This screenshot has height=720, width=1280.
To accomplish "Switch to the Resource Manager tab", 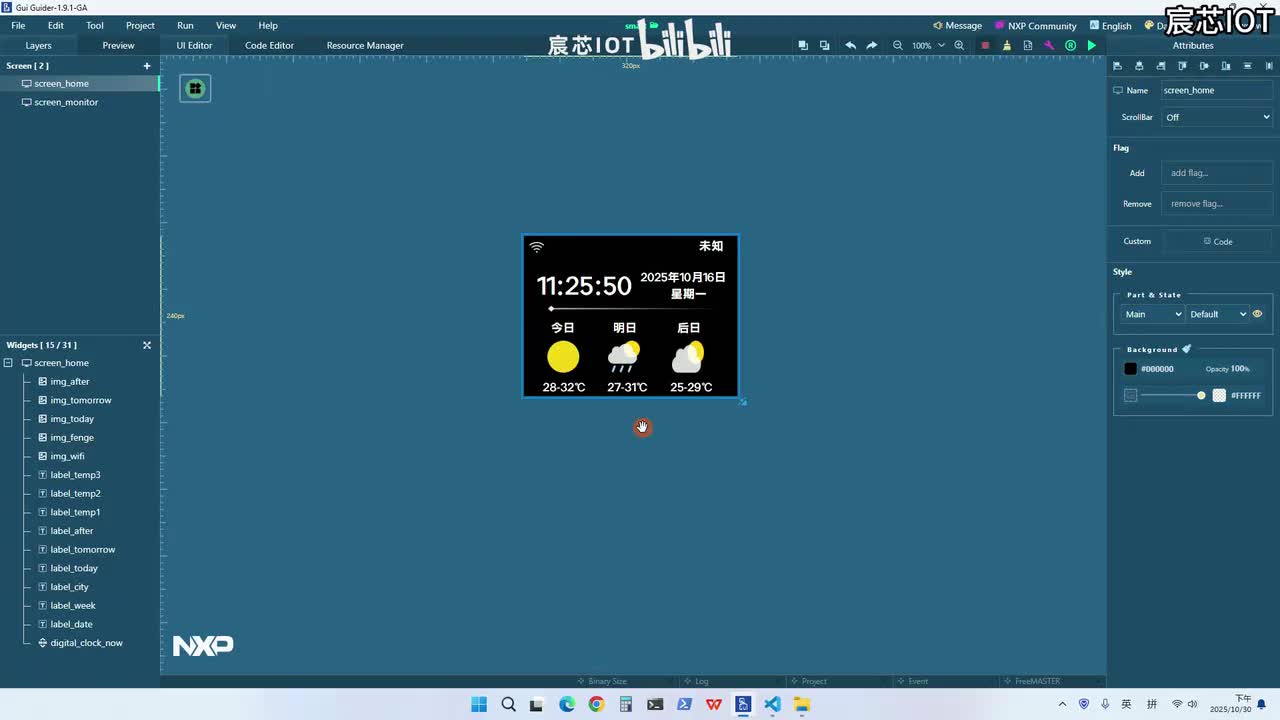I will point(365,45).
